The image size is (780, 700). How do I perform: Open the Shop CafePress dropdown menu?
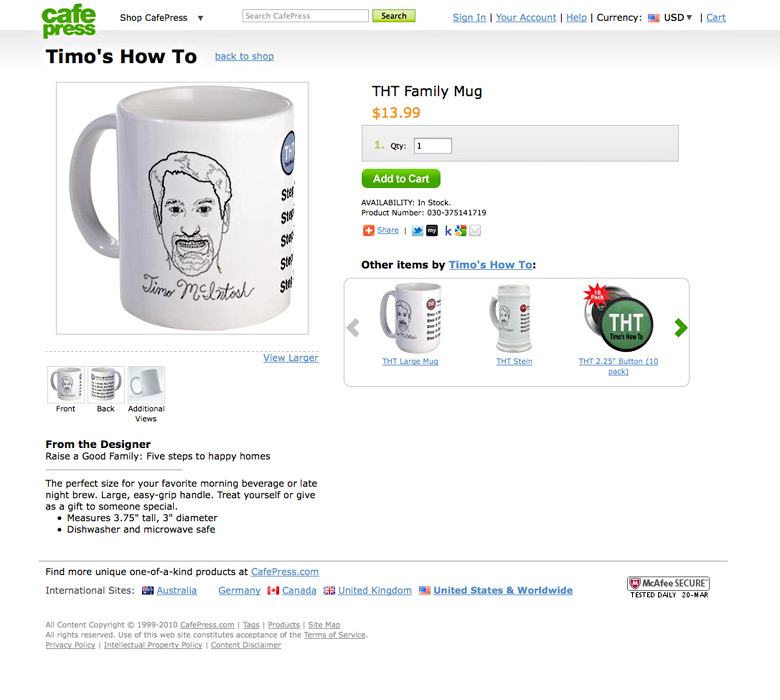(161, 18)
